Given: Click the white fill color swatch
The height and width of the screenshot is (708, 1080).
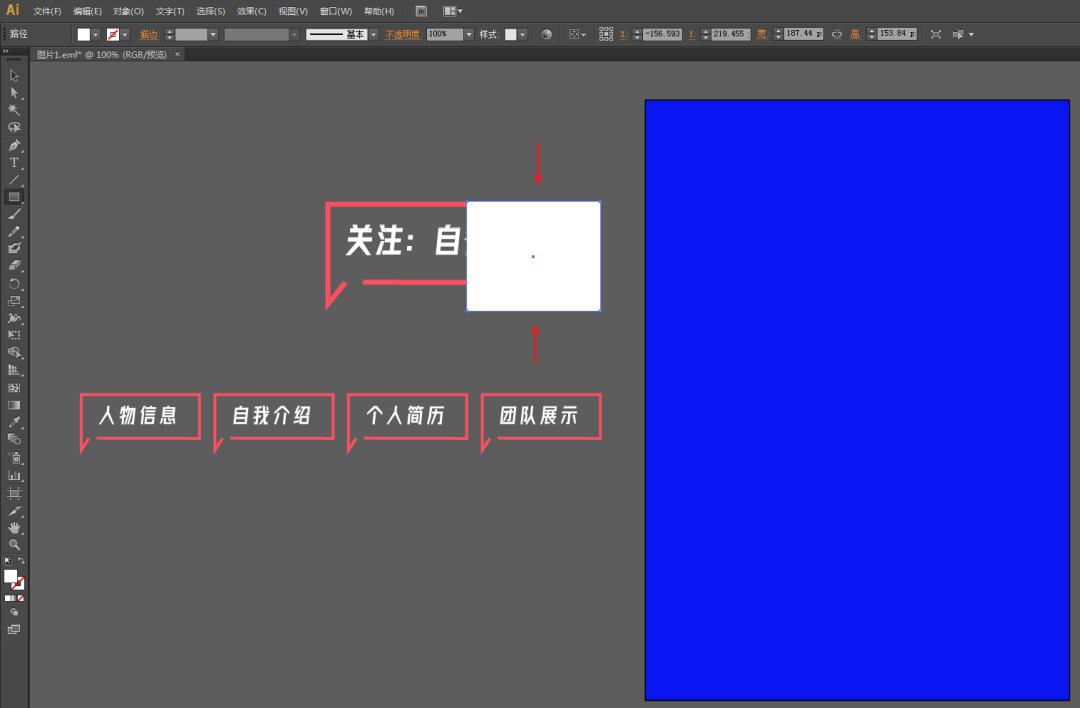Looking at the screenshot, I should (x=85, y=33).
